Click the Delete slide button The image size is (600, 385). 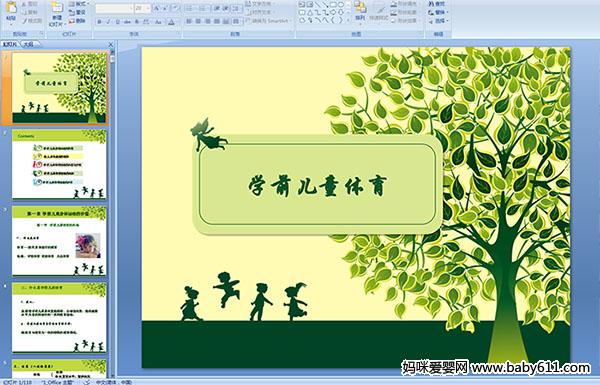tap(78, 21)
